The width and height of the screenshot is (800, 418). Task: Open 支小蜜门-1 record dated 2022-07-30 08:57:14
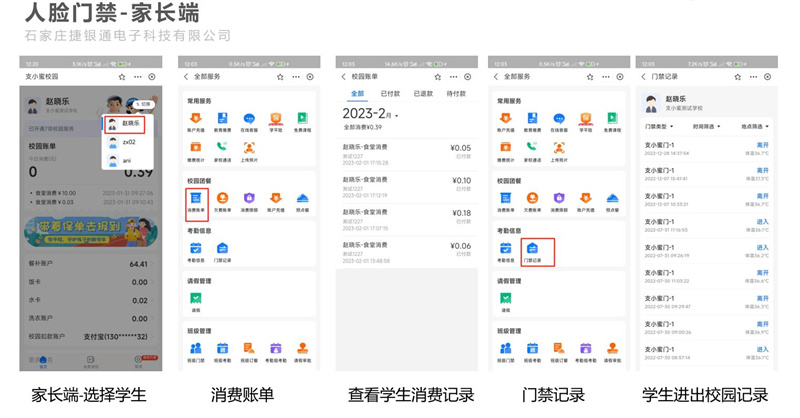tap(707, 353)
